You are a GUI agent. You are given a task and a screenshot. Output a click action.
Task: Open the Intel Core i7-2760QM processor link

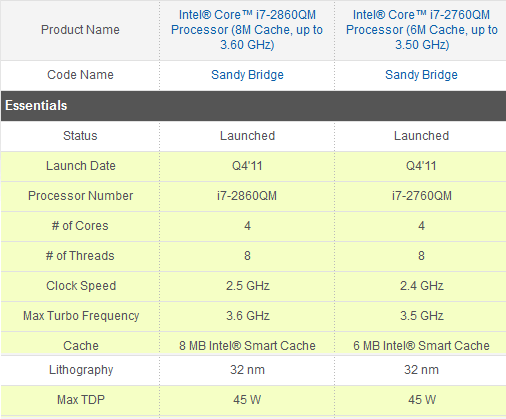point(422,30)
